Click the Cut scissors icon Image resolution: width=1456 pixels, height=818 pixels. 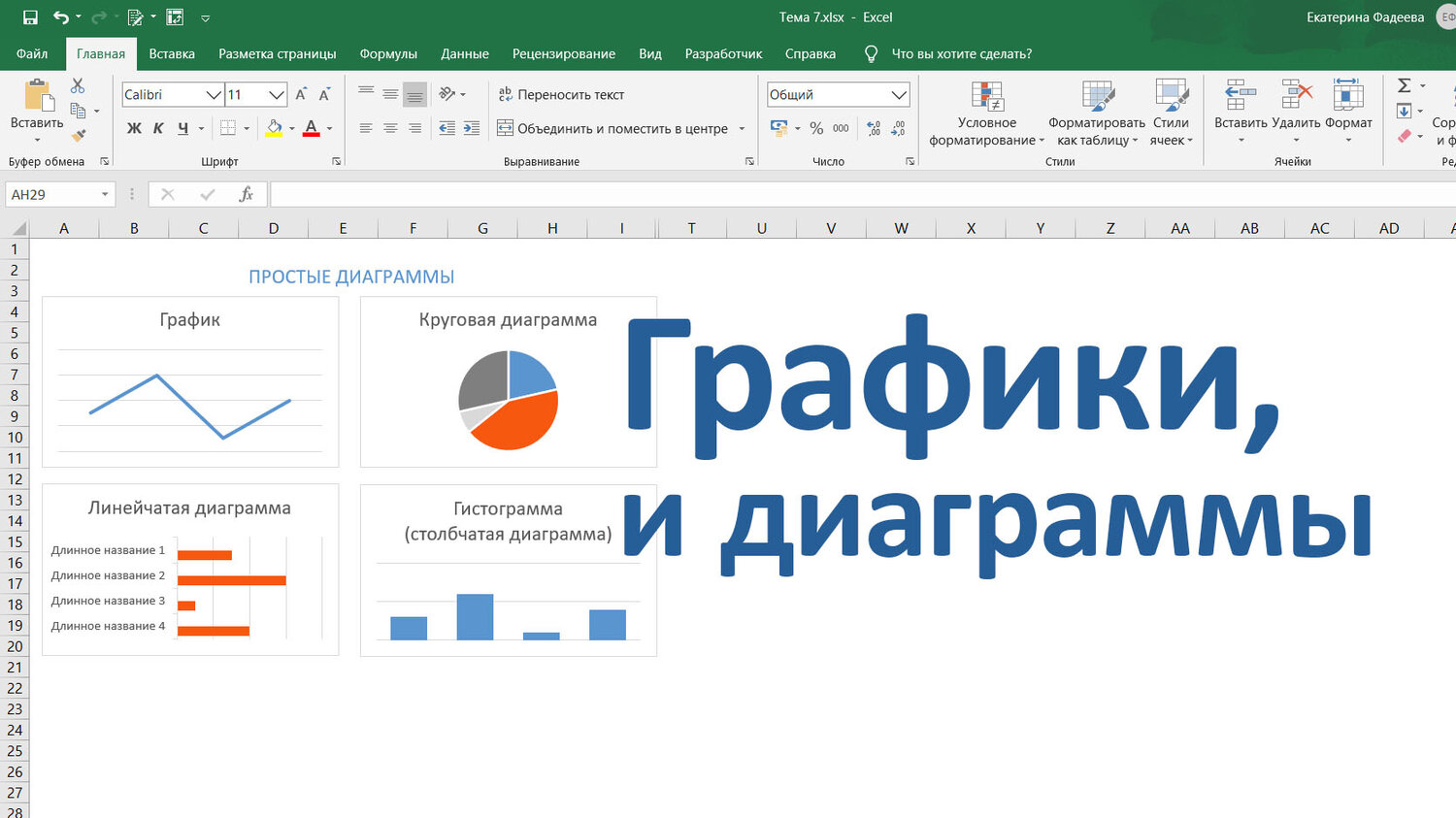[79, 85]
